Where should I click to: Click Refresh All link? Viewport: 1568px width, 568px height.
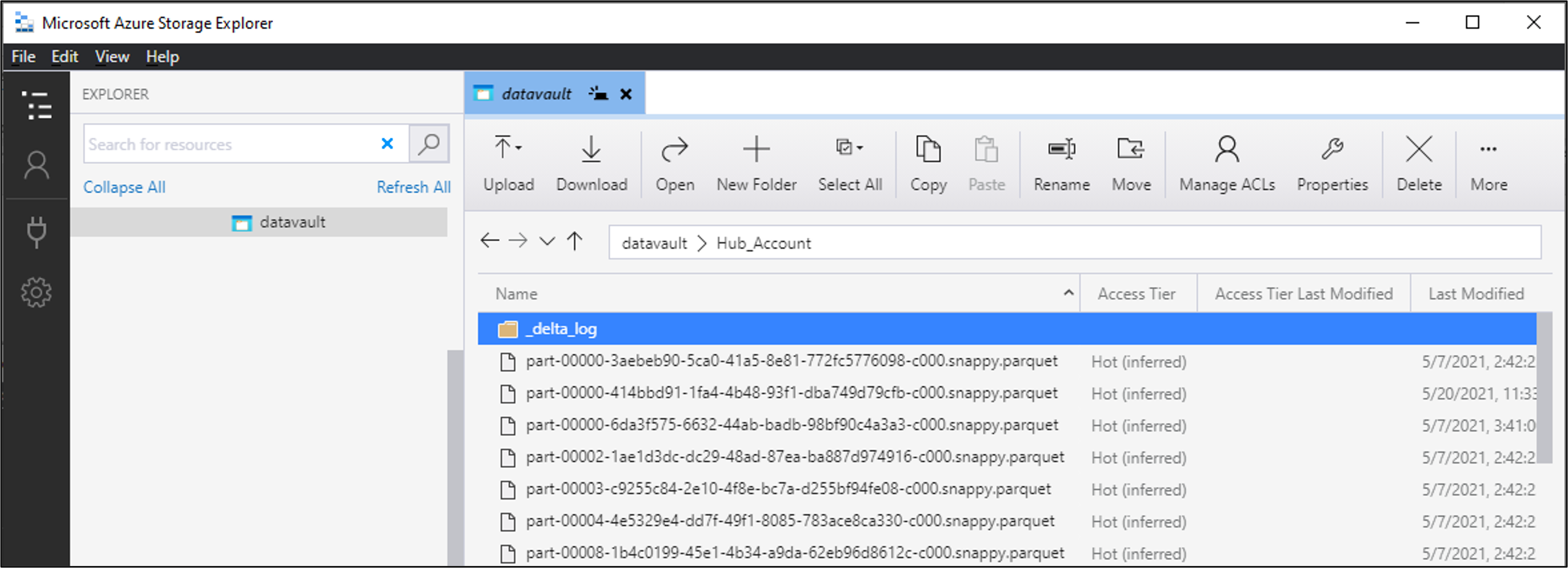[413, 187]
